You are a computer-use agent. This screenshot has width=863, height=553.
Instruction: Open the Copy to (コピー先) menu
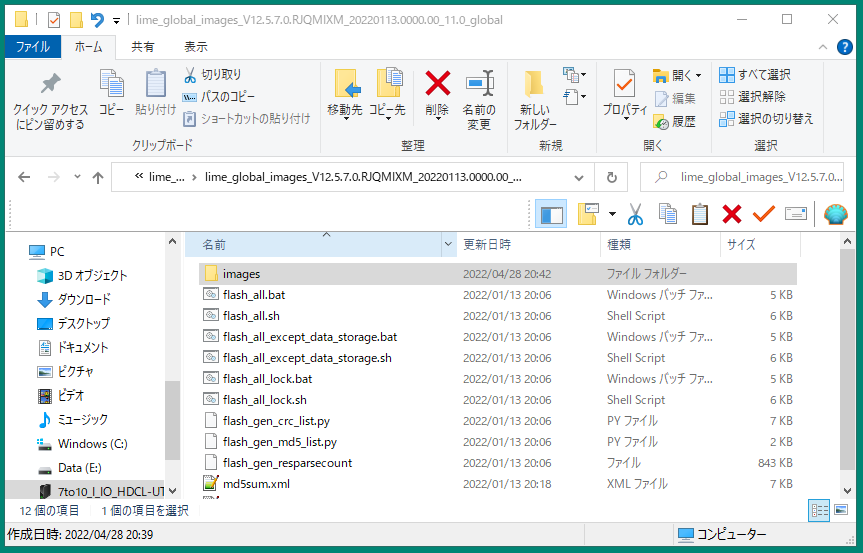(x=387, y=94)
